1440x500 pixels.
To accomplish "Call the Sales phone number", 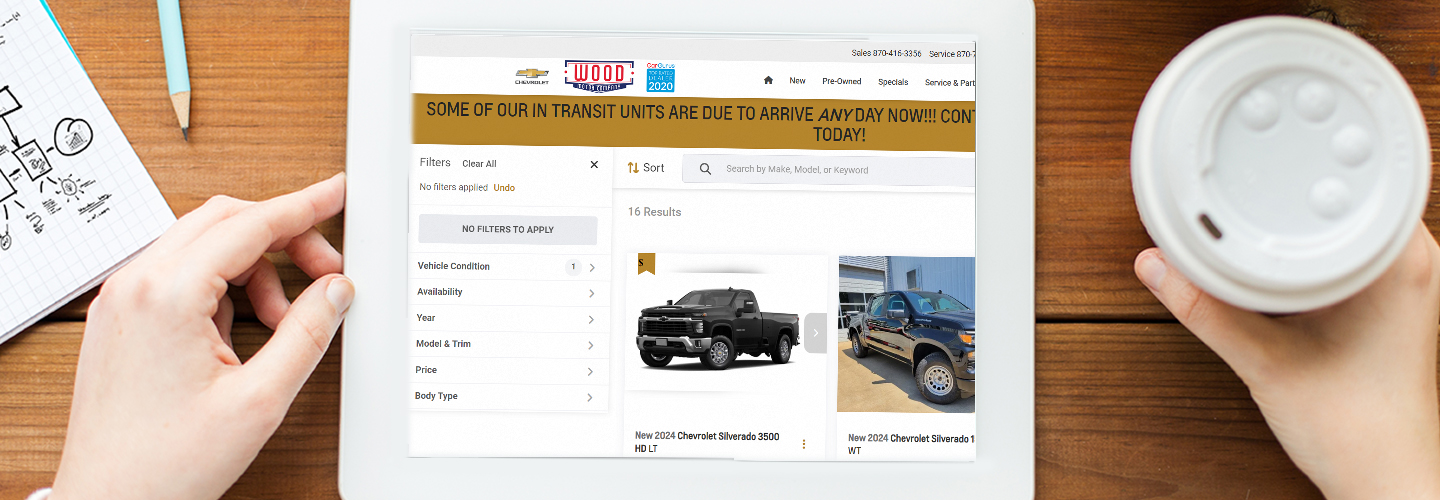I will [x=886, y=53].
